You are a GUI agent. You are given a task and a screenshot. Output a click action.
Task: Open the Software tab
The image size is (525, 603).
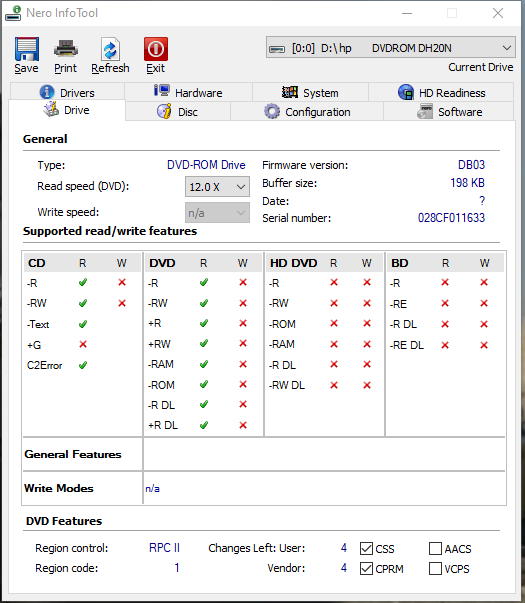[x=449, y=112]
